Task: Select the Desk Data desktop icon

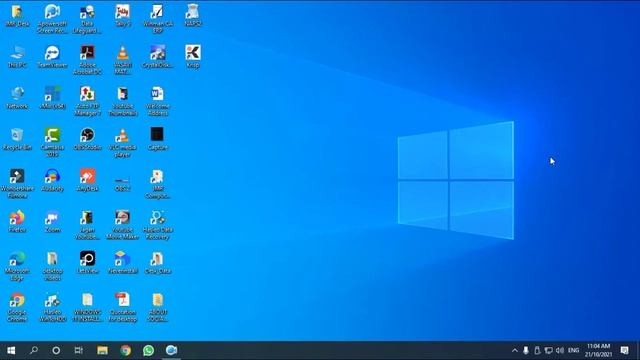Action: tap(158, 263)
